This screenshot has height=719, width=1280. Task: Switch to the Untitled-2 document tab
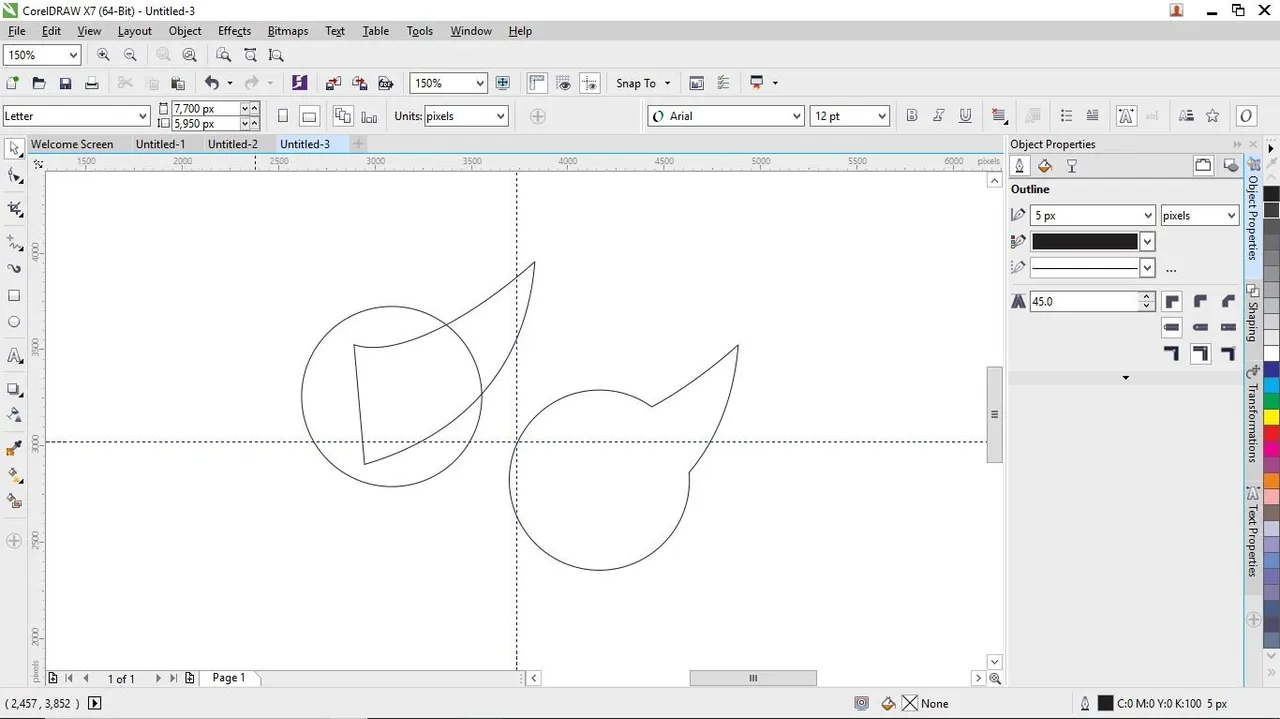[233, 144]
